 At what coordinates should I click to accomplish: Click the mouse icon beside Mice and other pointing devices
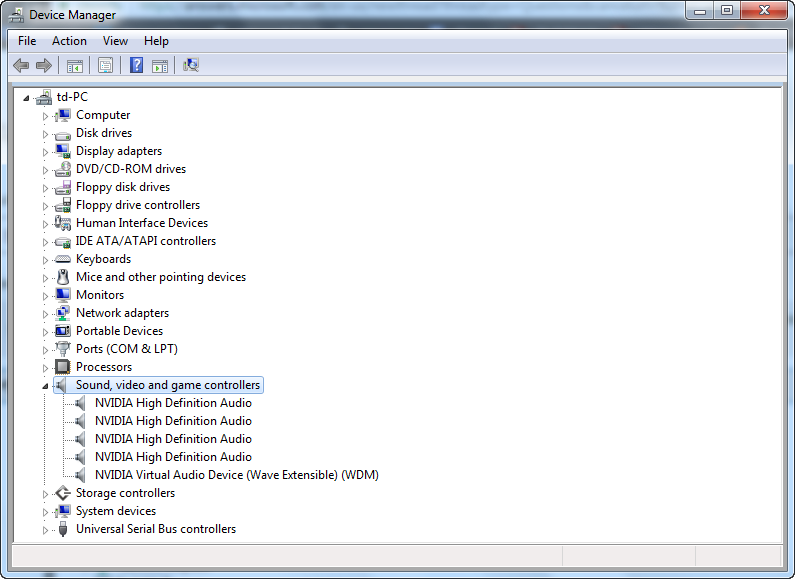click(x=63, y=277)
